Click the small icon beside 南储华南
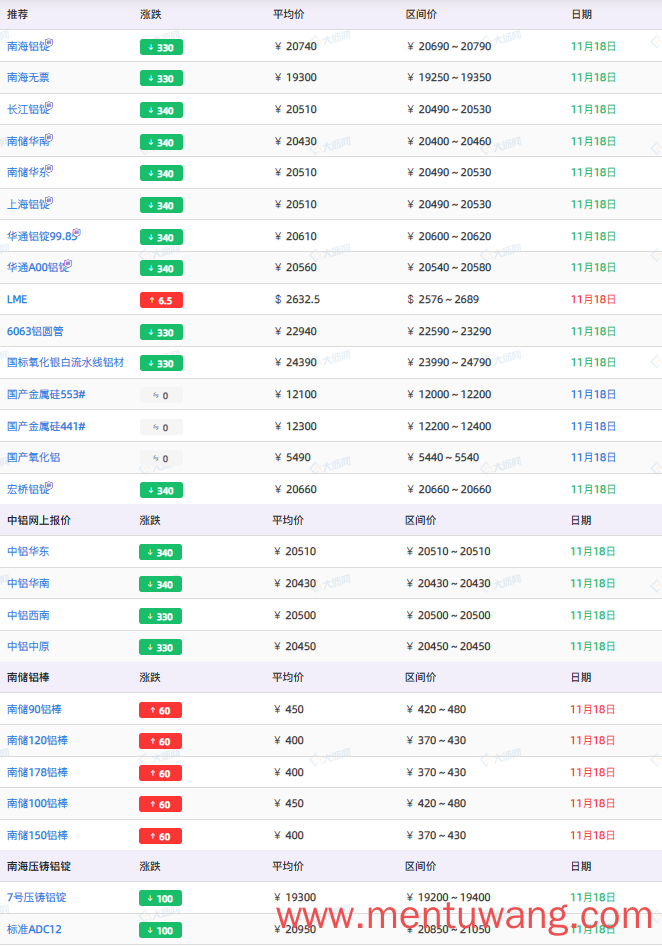The height and width of the screenshot is (946, 662). pos(49,138)
